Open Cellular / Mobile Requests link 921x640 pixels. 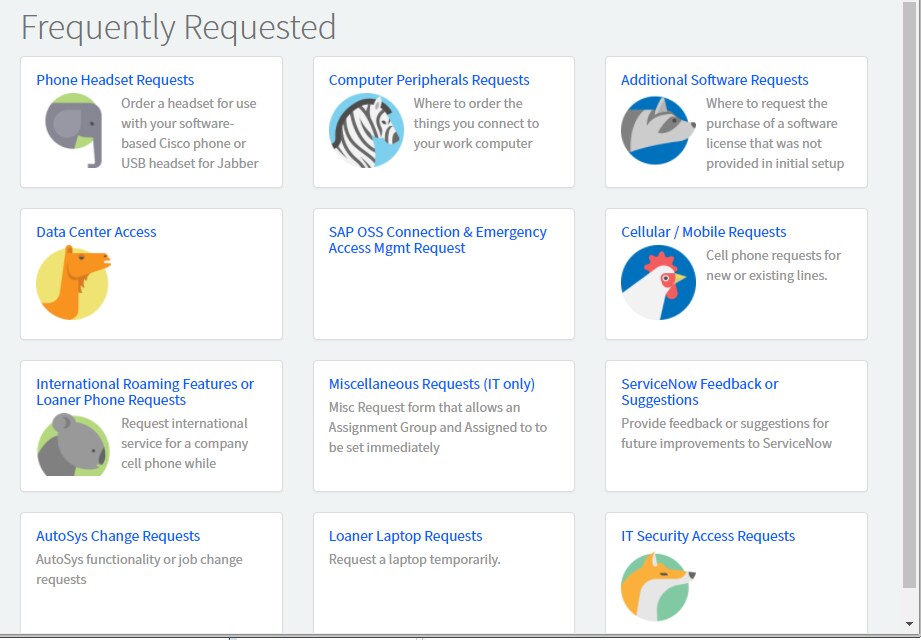coord(704,232)
